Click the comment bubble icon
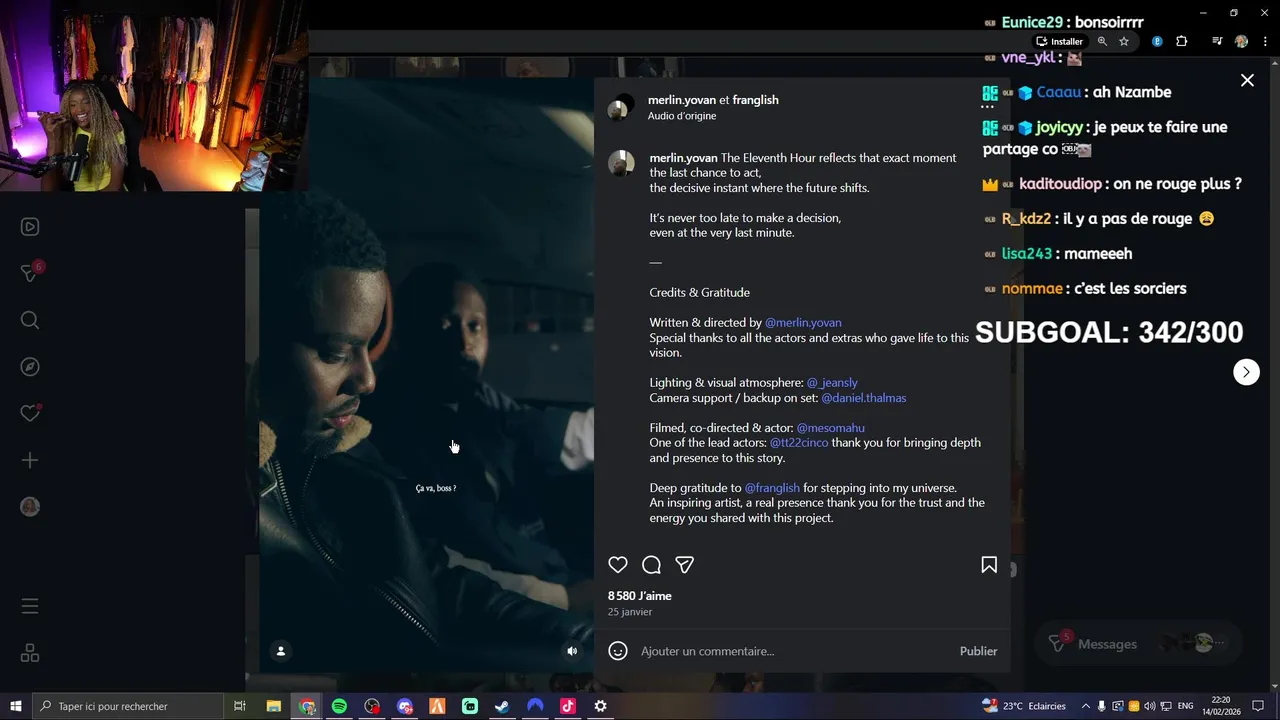This screenshot has height=720, width=1280. (651, 565)
